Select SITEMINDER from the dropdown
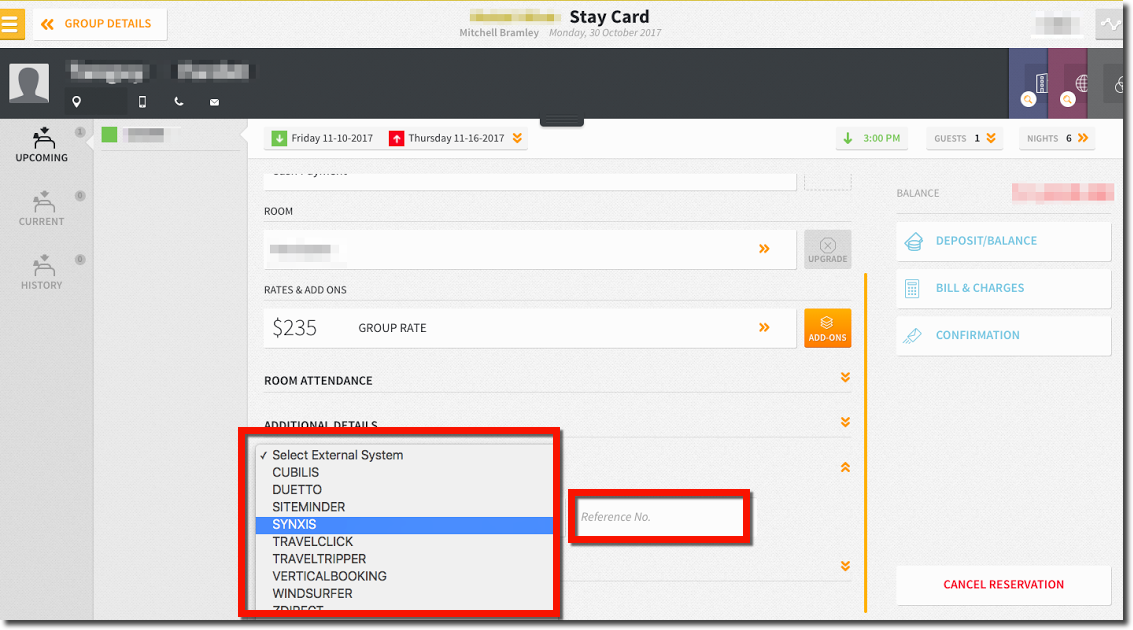This screenshot has height=630, width=1133. click(x=404, y=507)
